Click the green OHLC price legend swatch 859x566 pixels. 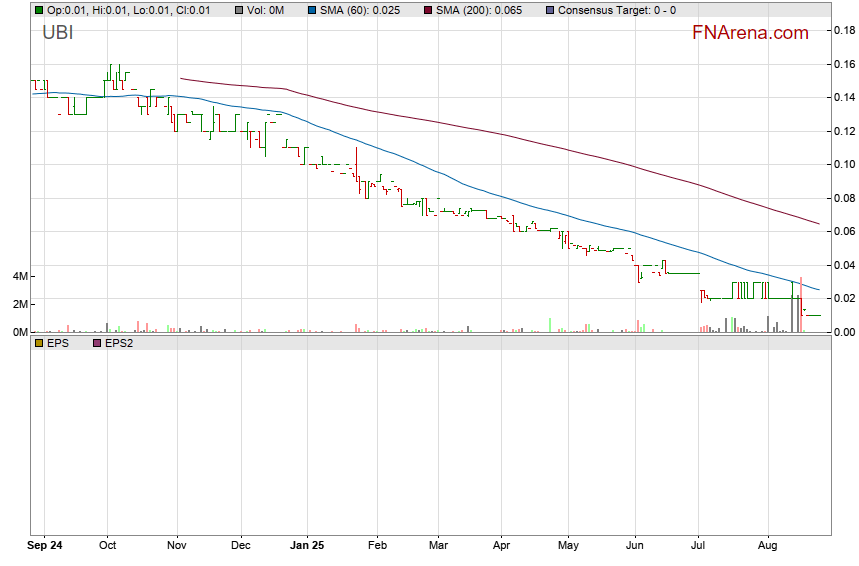pos(38,10)
